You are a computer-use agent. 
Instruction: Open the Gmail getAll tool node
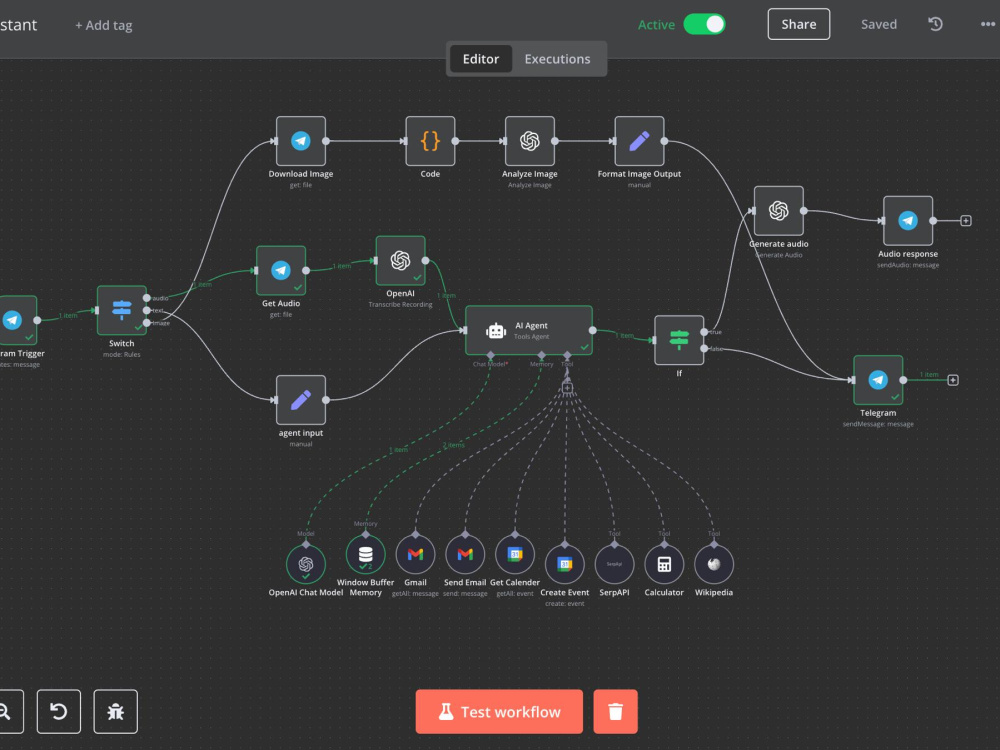[415, 554]
